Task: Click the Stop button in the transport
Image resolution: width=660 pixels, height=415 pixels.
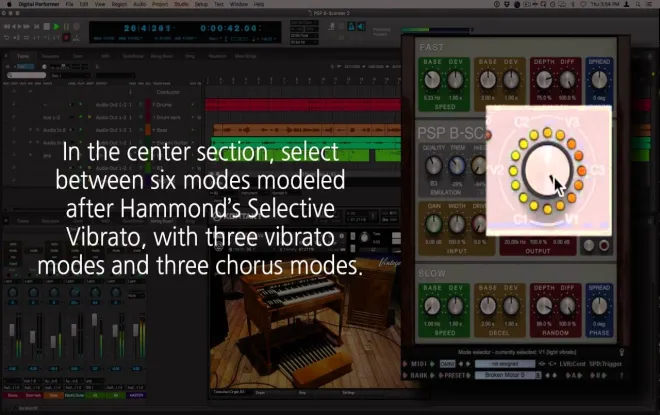Action: [x=46, y=27]
